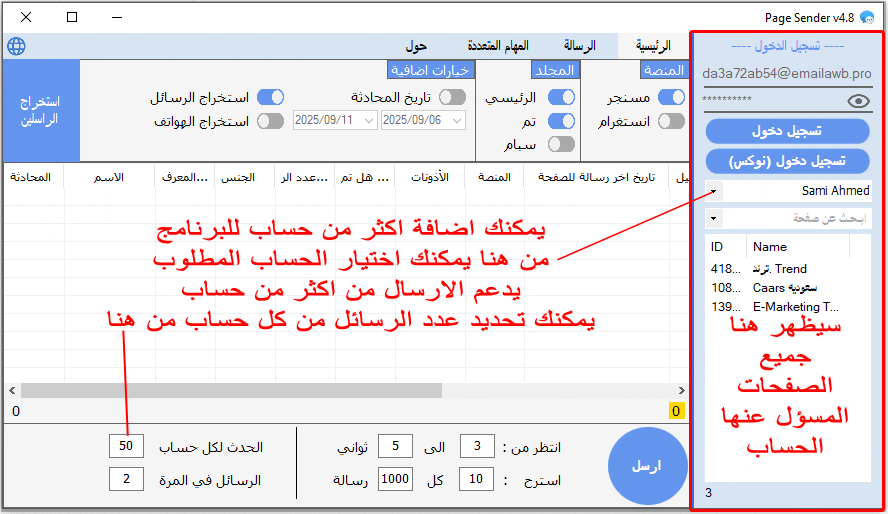Screen dimensions: 888x514
Task: Click the المحادثة column header
Action: 33,177
